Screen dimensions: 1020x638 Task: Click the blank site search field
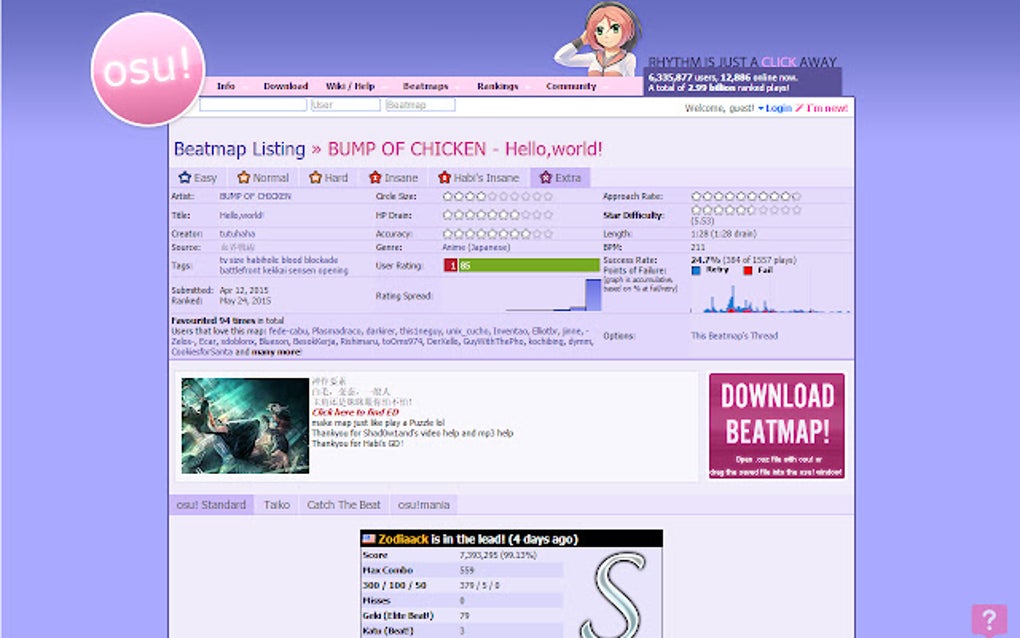click(x=253, y=105)
